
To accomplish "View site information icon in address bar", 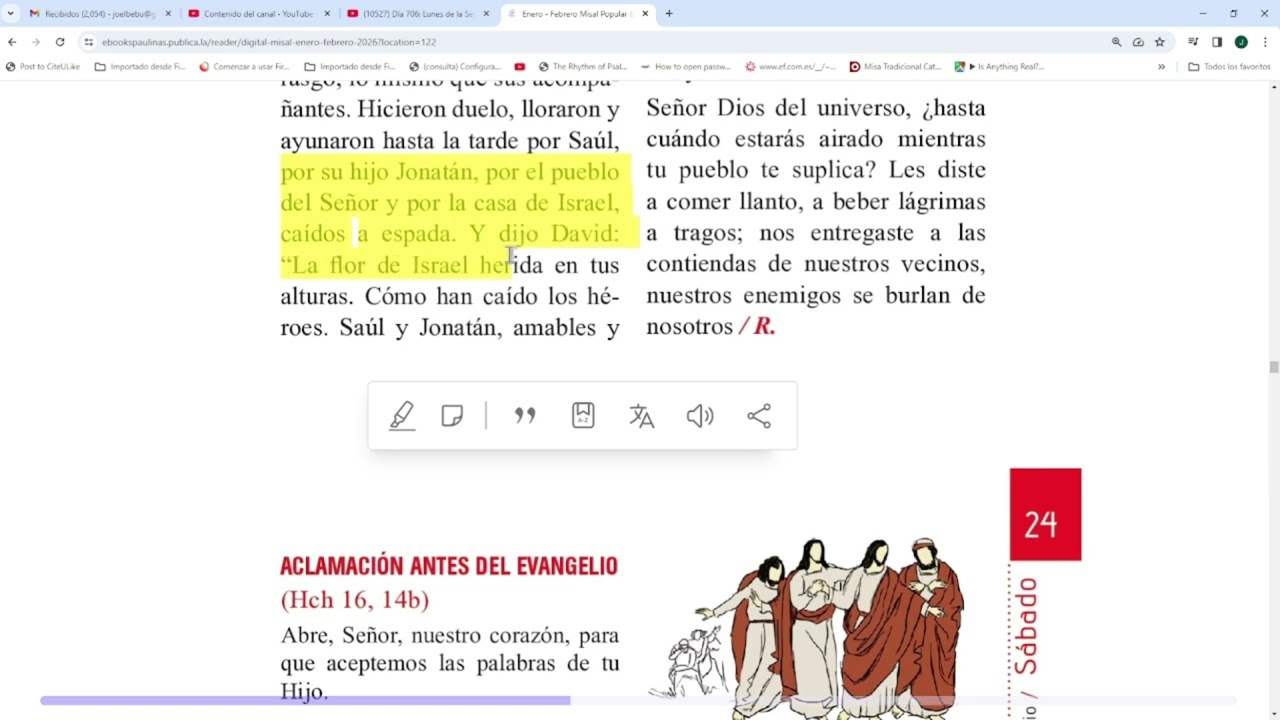I will coord(89,42).
